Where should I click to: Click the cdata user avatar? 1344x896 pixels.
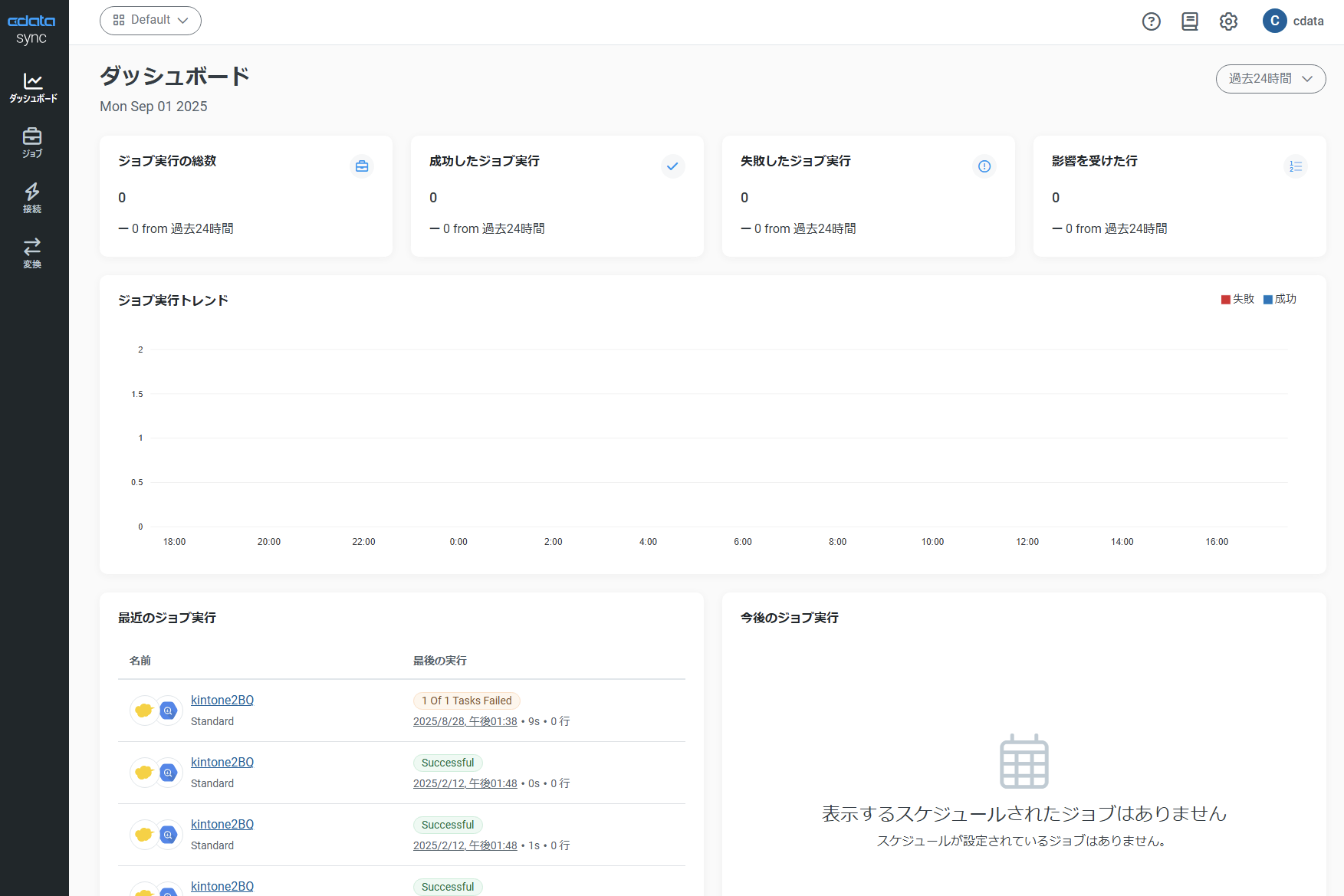[1274, 21]
